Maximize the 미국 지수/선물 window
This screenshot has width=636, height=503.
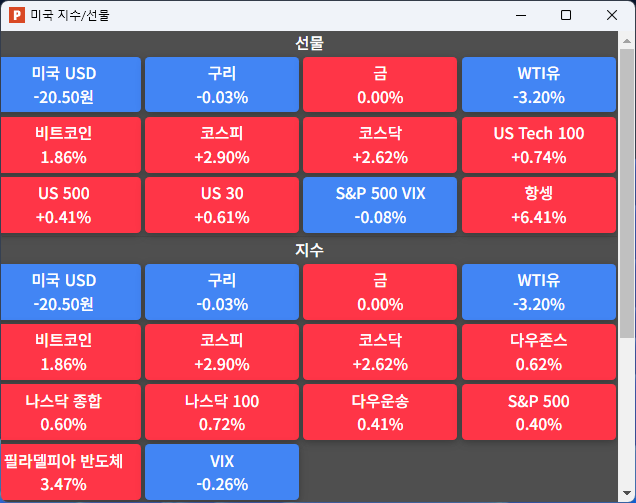tap(566, 15)
